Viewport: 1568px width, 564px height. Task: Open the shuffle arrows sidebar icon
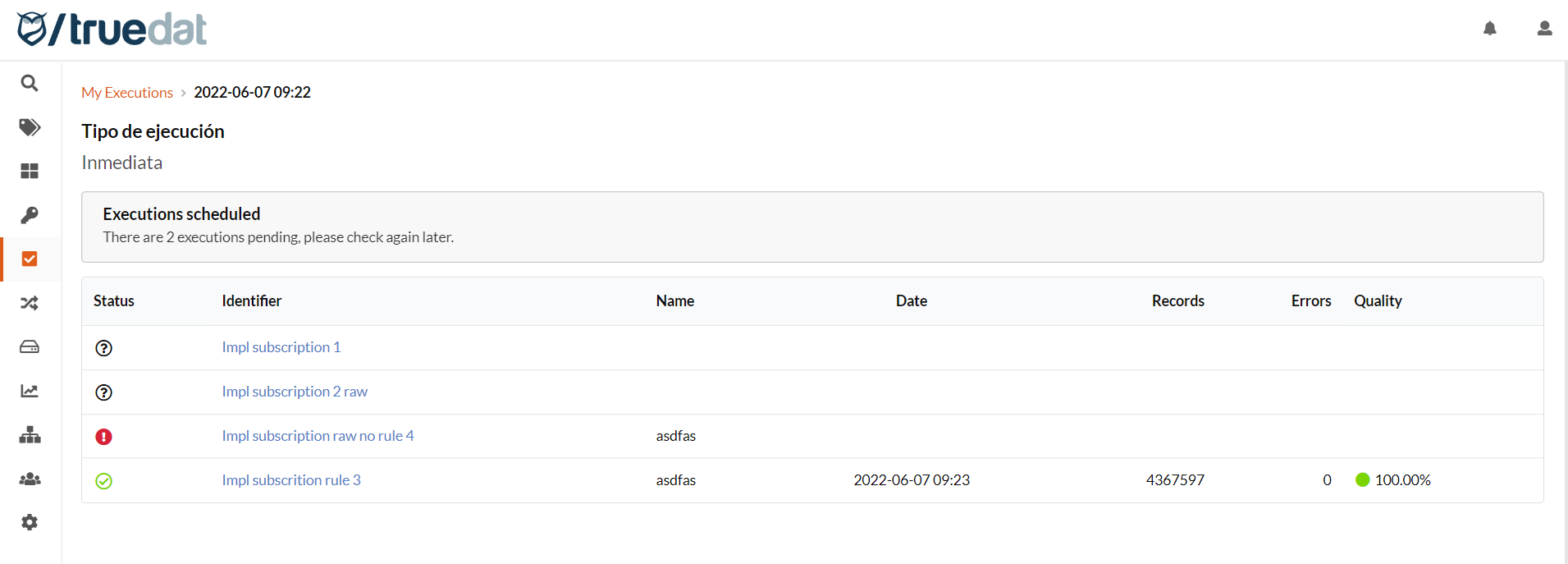tap(30, 303)
